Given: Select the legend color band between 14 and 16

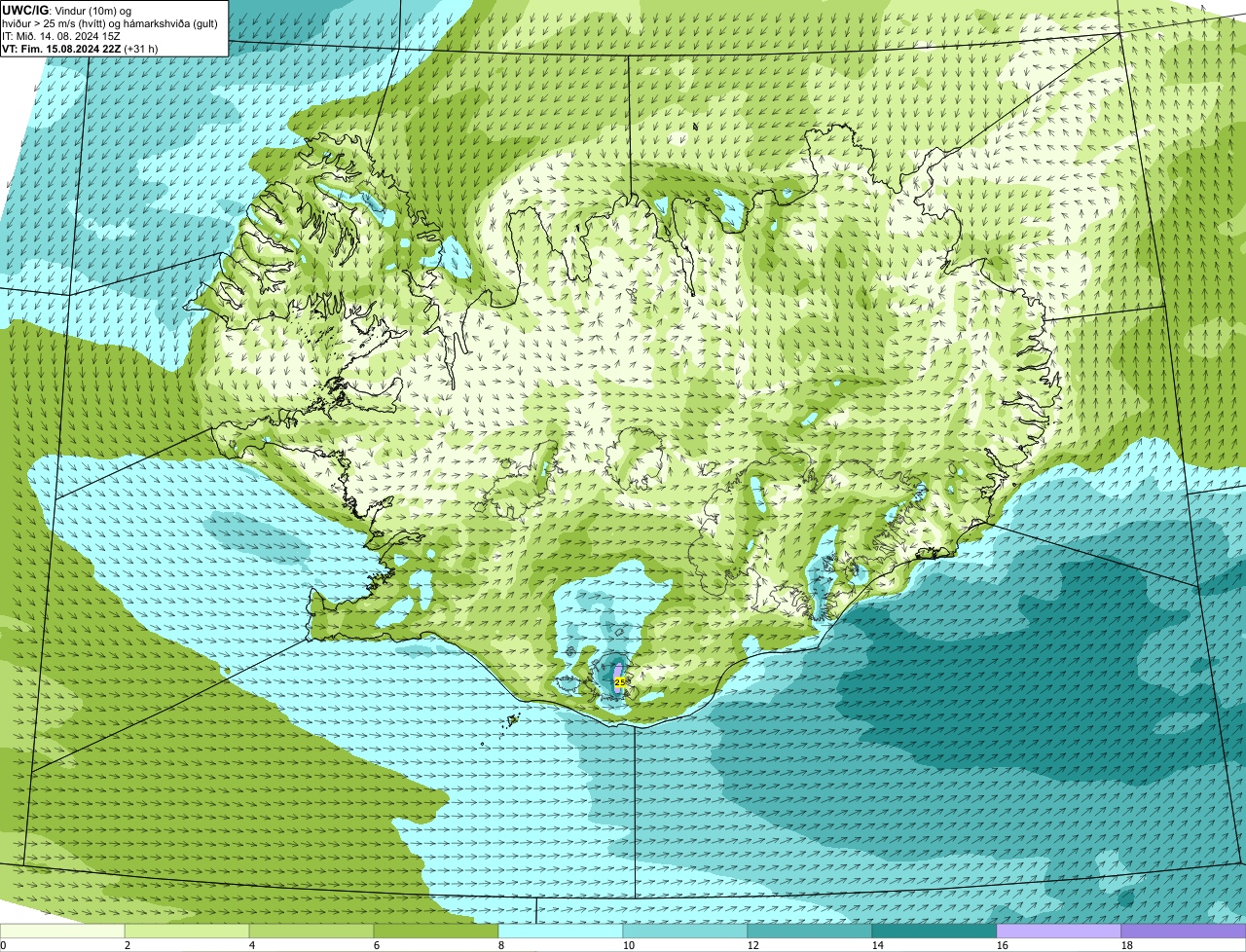Looking at the screenshot, I should tap(934, 932).
